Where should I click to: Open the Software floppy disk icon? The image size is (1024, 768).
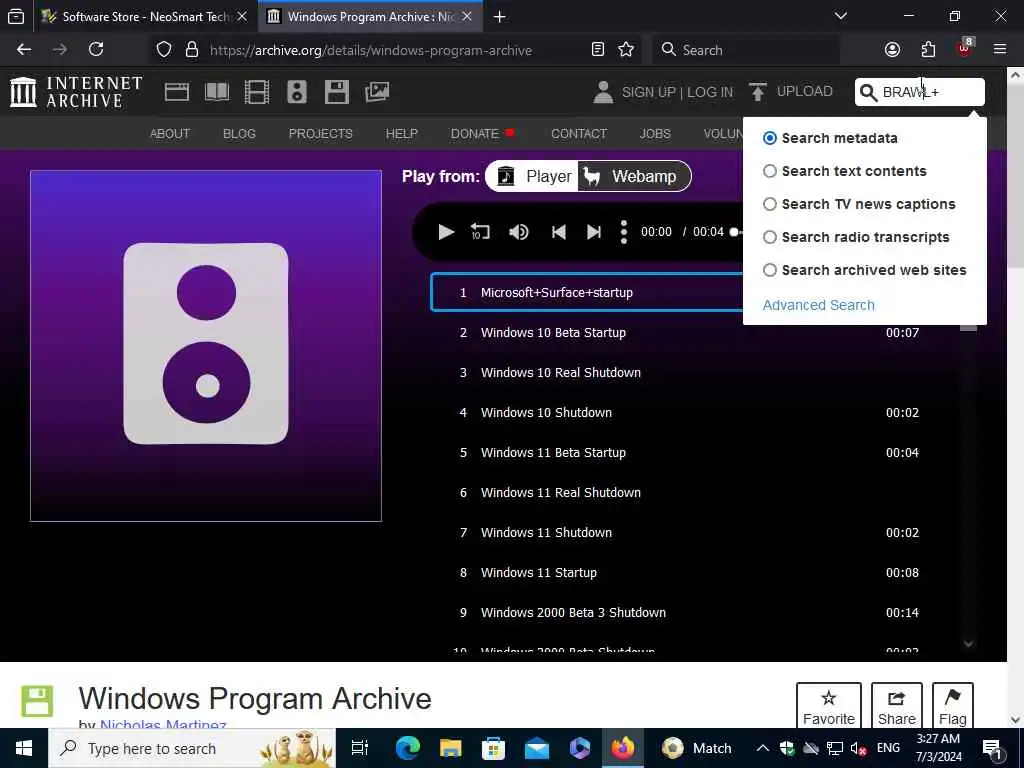tap(337, 92)
